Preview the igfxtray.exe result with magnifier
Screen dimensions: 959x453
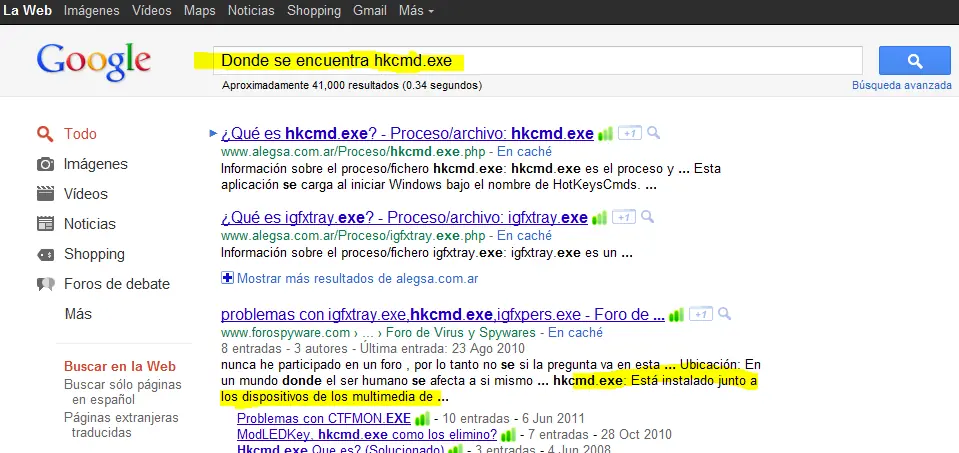coord(647,216)
